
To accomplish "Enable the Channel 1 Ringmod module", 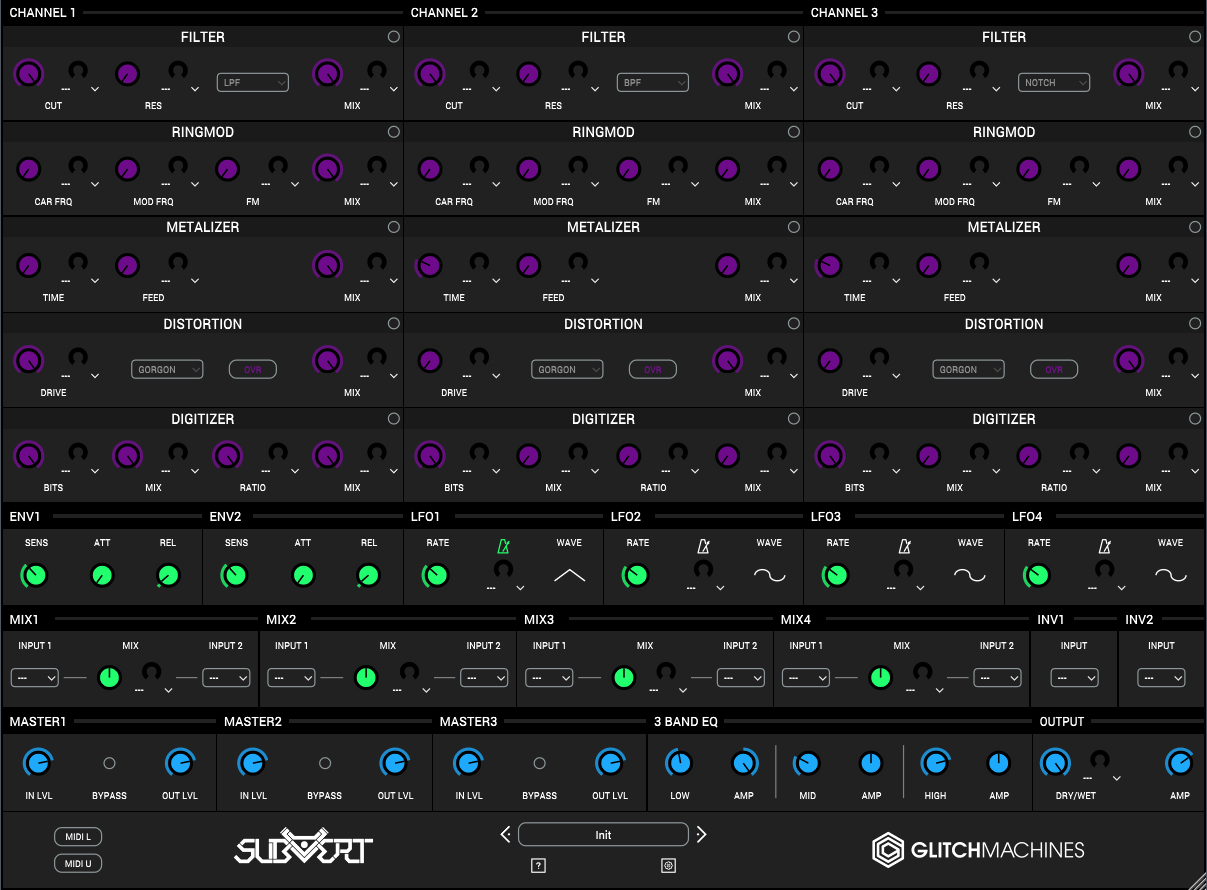I will point(394,132).
